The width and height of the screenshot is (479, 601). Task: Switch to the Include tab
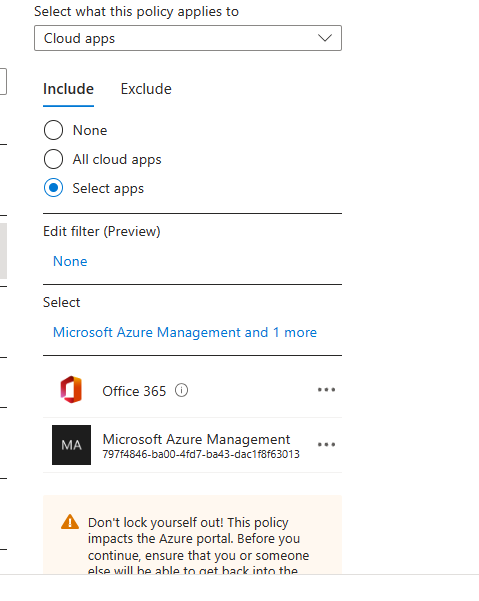(68, 89)
